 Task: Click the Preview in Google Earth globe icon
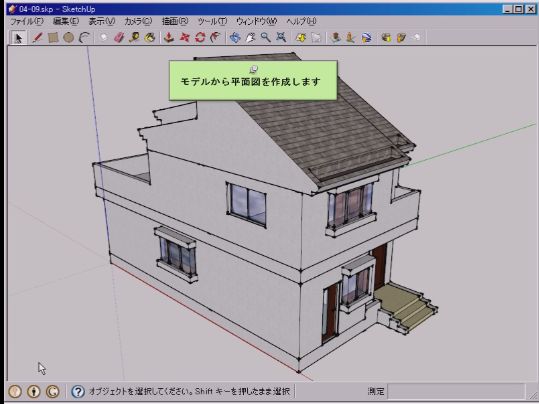[x=366, y=37]
